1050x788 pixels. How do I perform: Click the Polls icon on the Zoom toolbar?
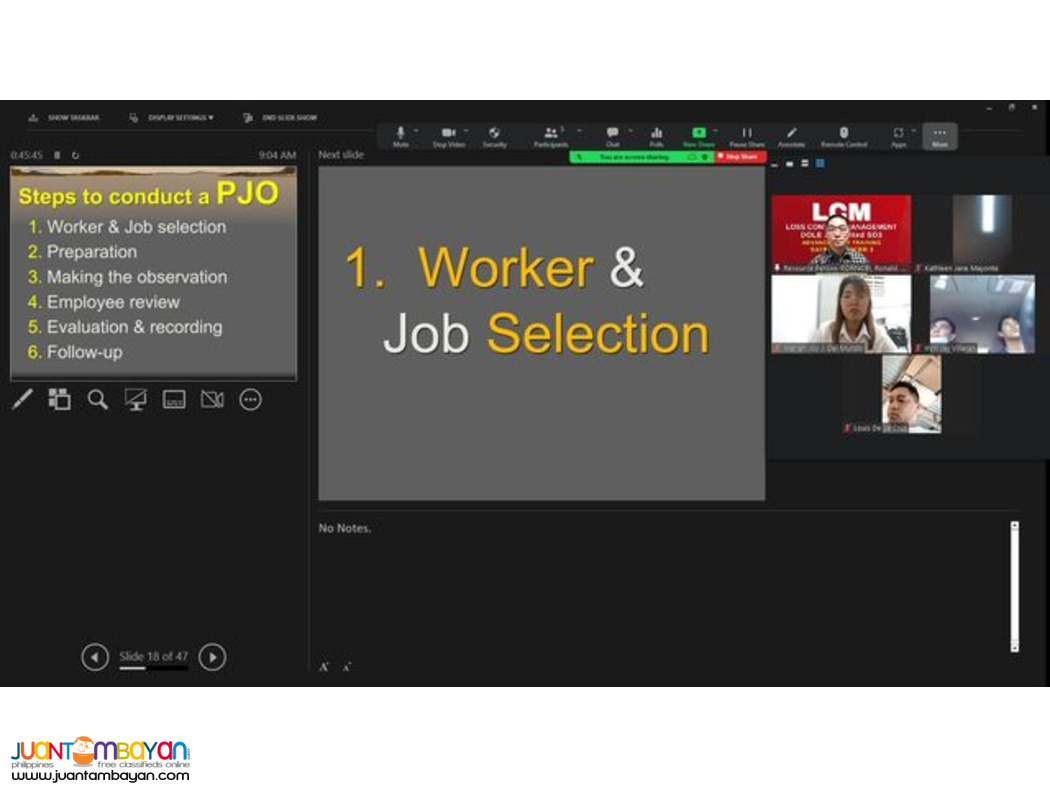tap(657, 132)
